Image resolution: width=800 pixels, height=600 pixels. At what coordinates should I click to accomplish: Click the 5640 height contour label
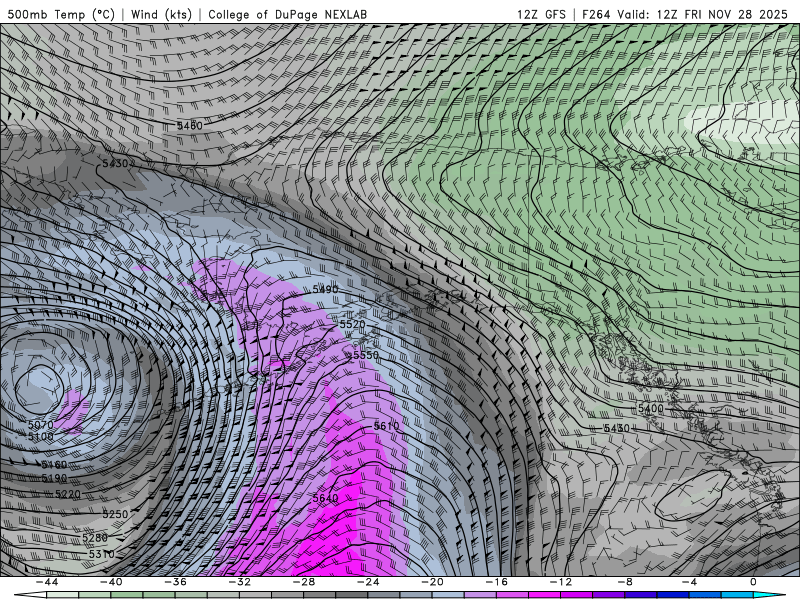pos(325,498)
